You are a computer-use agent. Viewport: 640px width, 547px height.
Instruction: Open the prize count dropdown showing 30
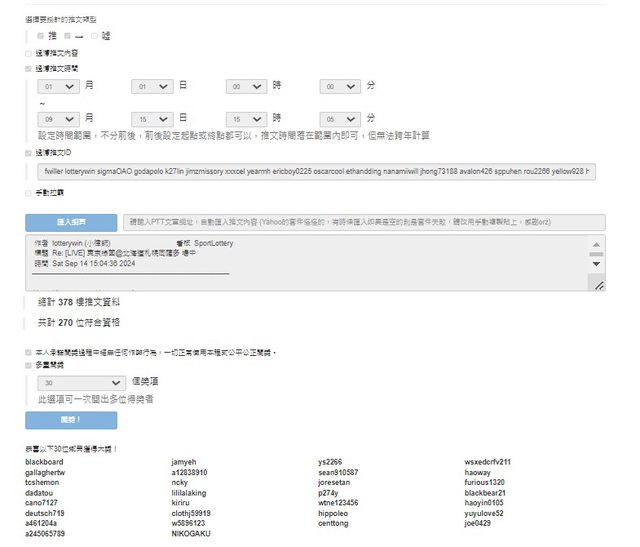point(81,382)
